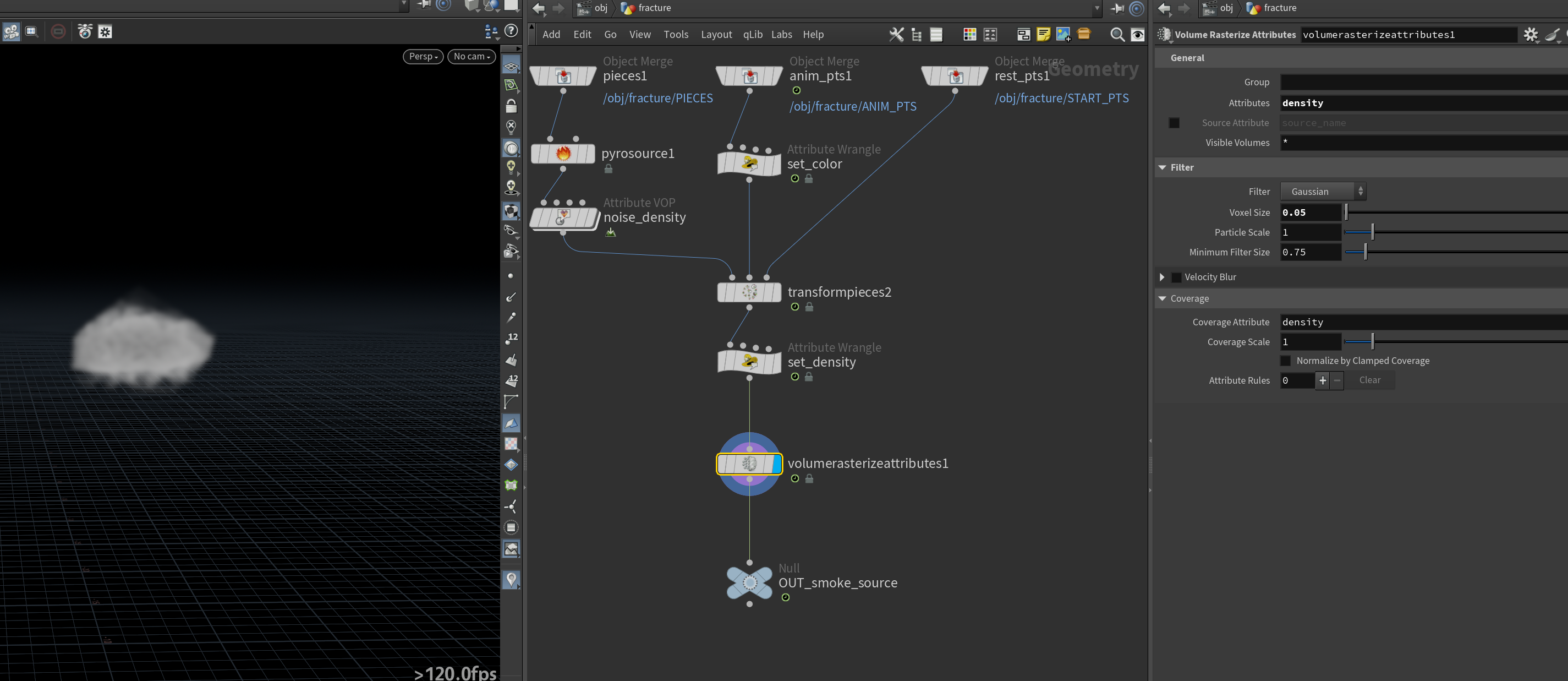The width and height of the screenshot is (1568, 681).
Task: Enable the Source Attribute checkbox
Action: [x=1174, y=123]
